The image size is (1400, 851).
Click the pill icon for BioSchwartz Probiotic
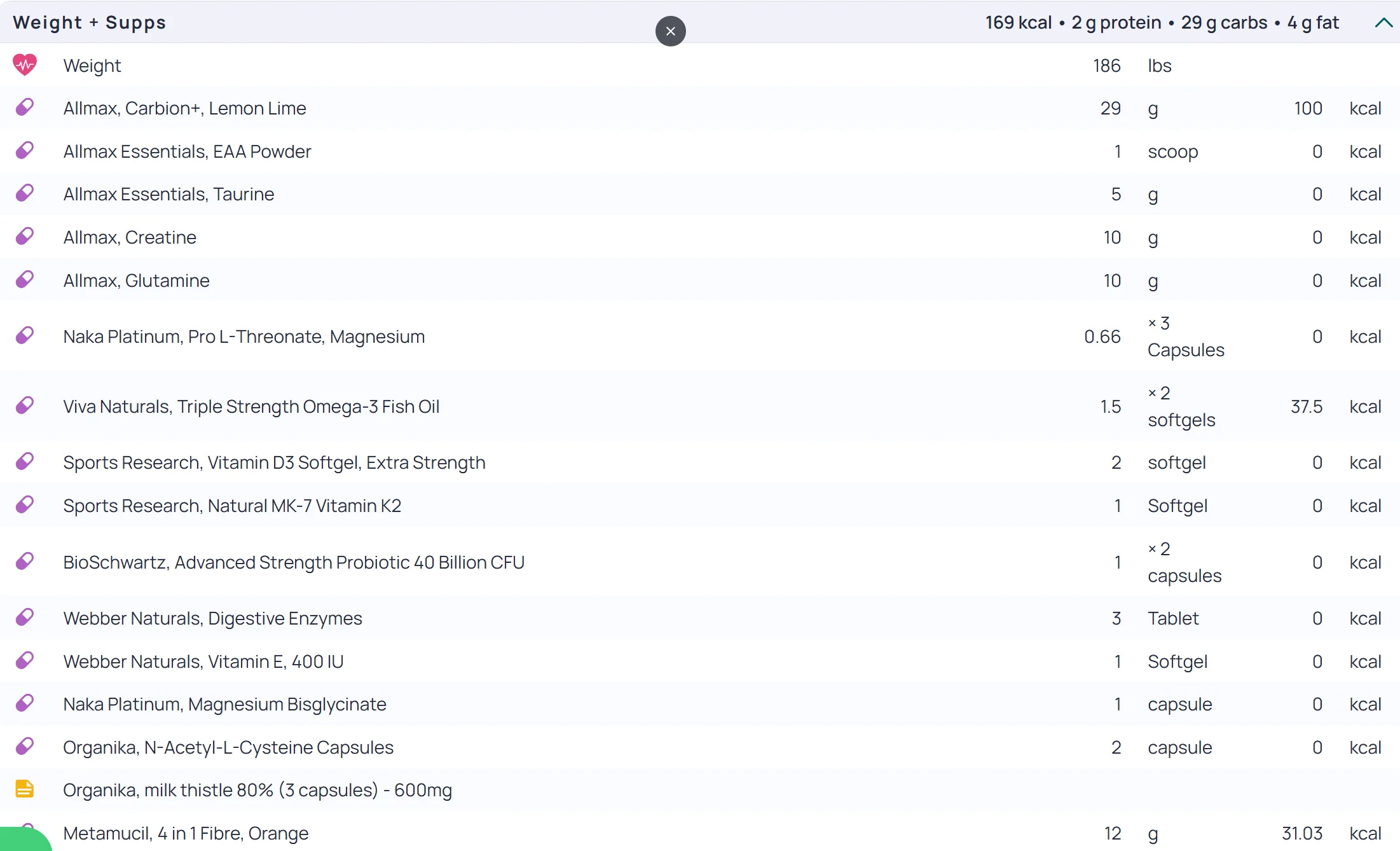coord(25,561)
